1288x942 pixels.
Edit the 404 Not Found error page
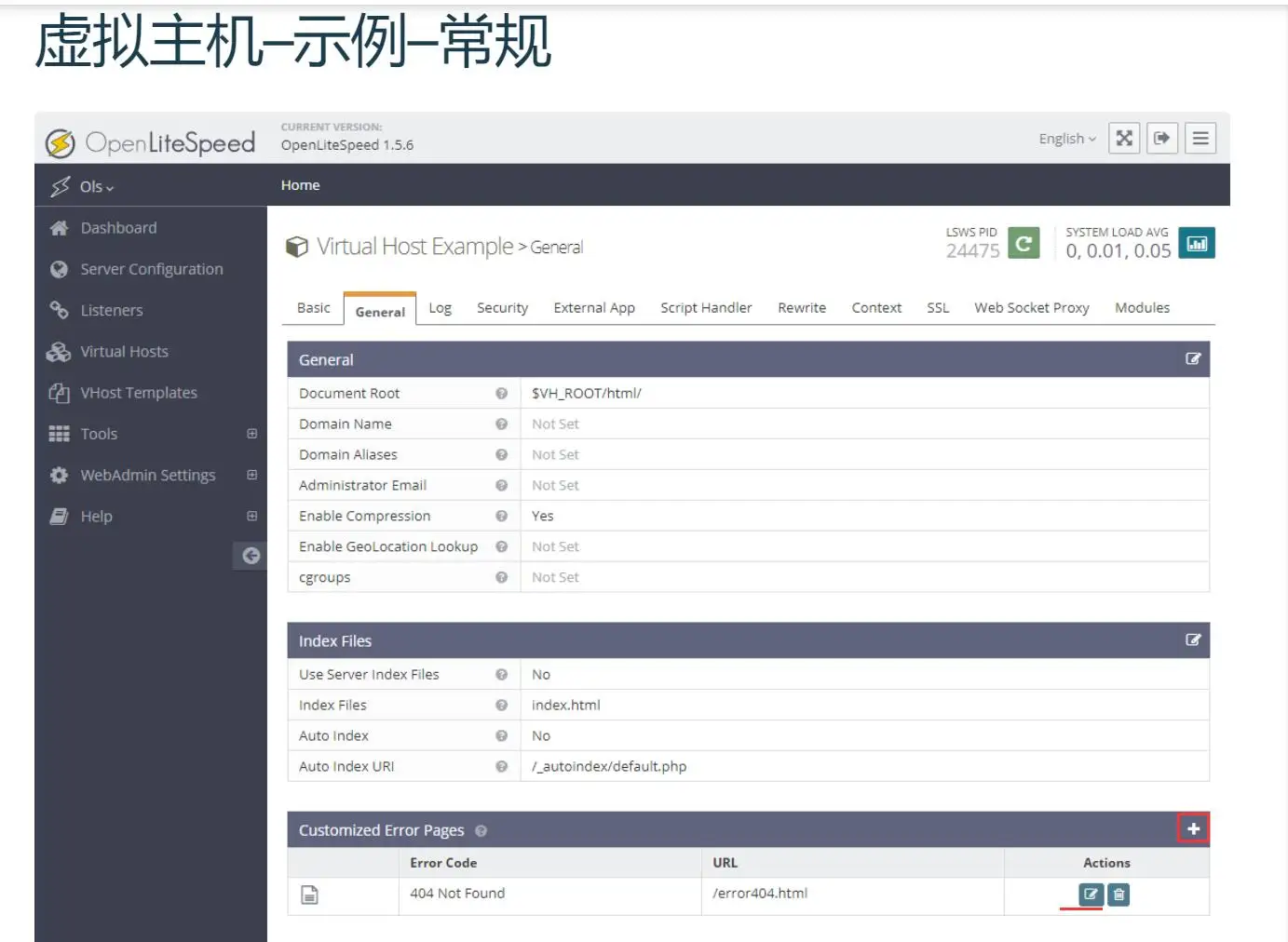point(1091,895)
